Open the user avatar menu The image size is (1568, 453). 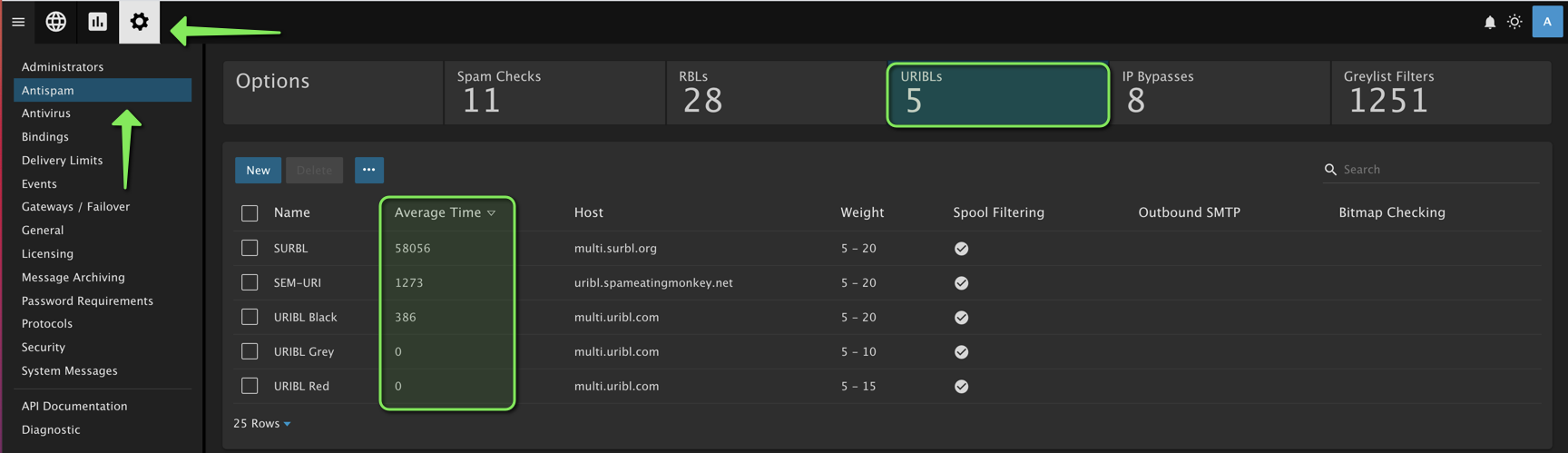[x=1547, y=22]
